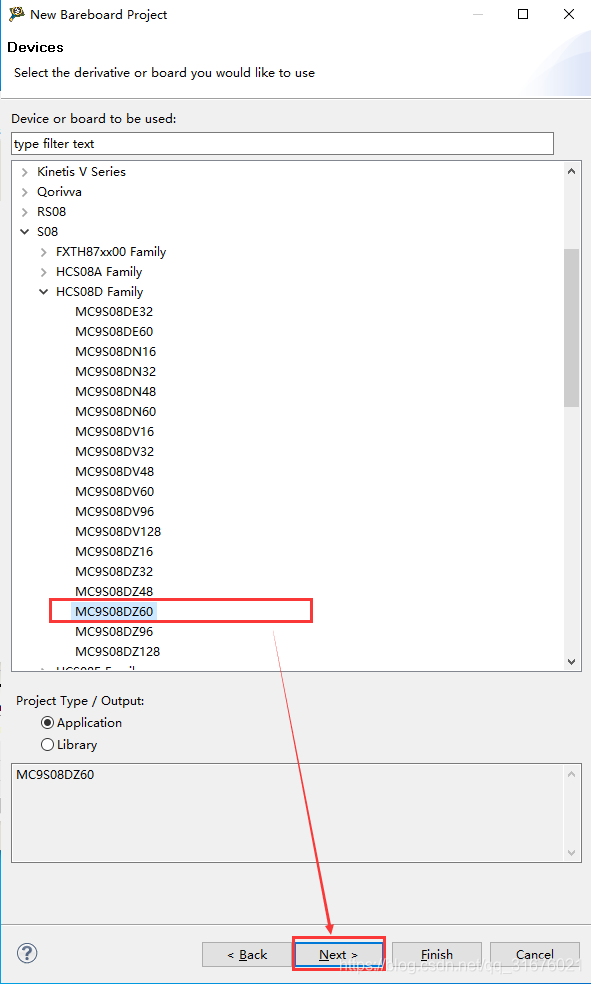
Task: Click MC9S08DZ60 text in description box
Action: (x=55, y=776)
